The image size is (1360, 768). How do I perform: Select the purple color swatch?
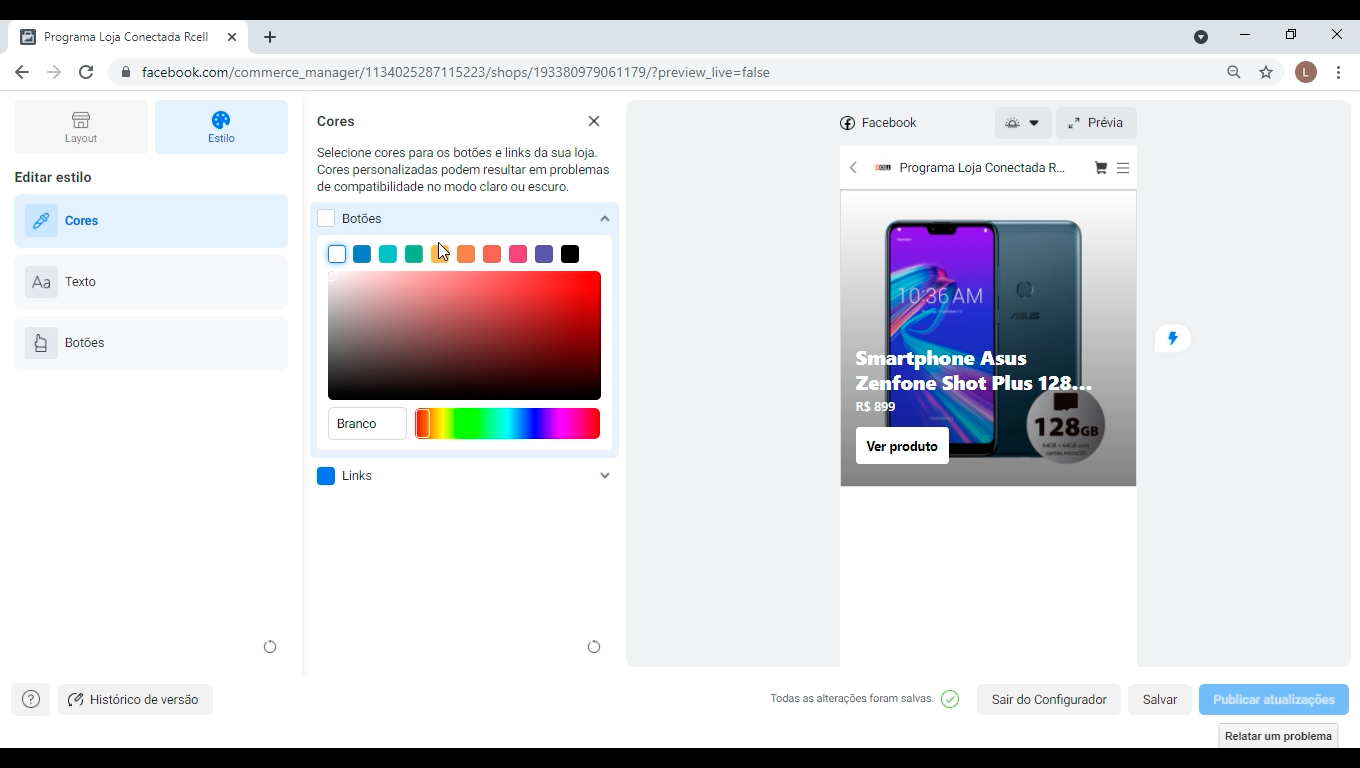pos(544,254)
